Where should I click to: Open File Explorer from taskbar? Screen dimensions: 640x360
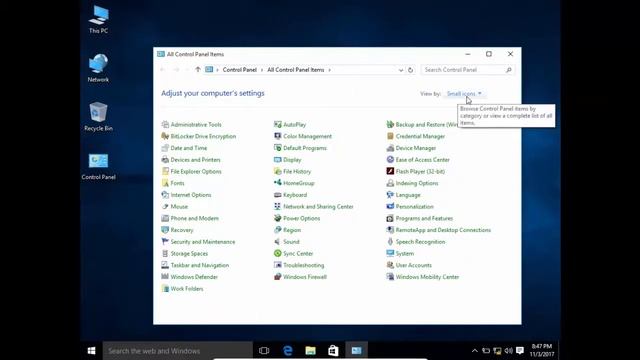tap(310, 351)
